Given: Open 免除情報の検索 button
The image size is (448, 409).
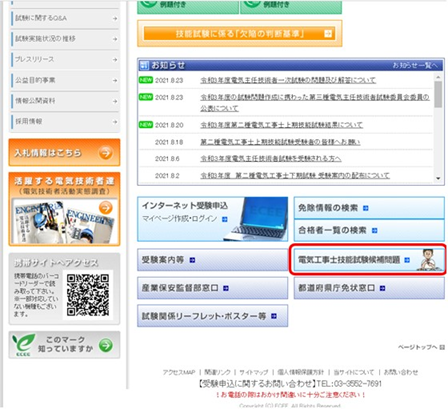Looking at the screenshot, I should pyautogui.click(x=369, y=208).
